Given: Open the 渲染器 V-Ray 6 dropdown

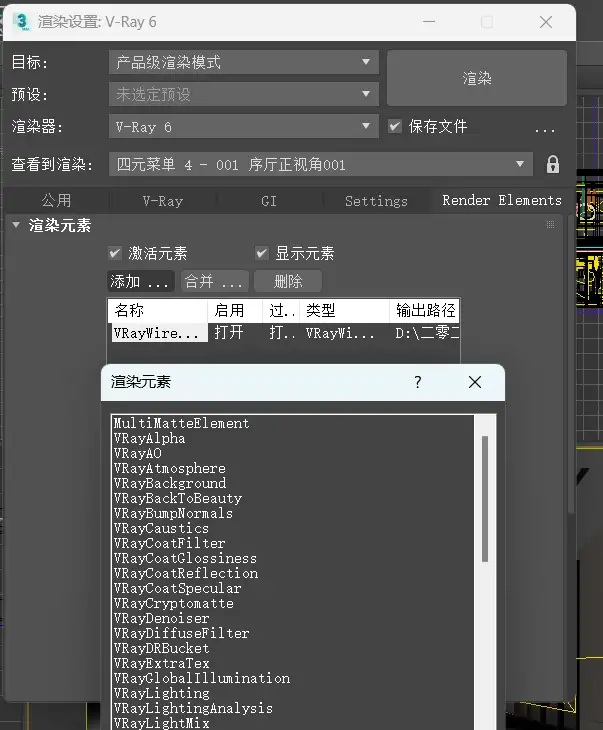Looking at the screenshot, I should 244,126.
